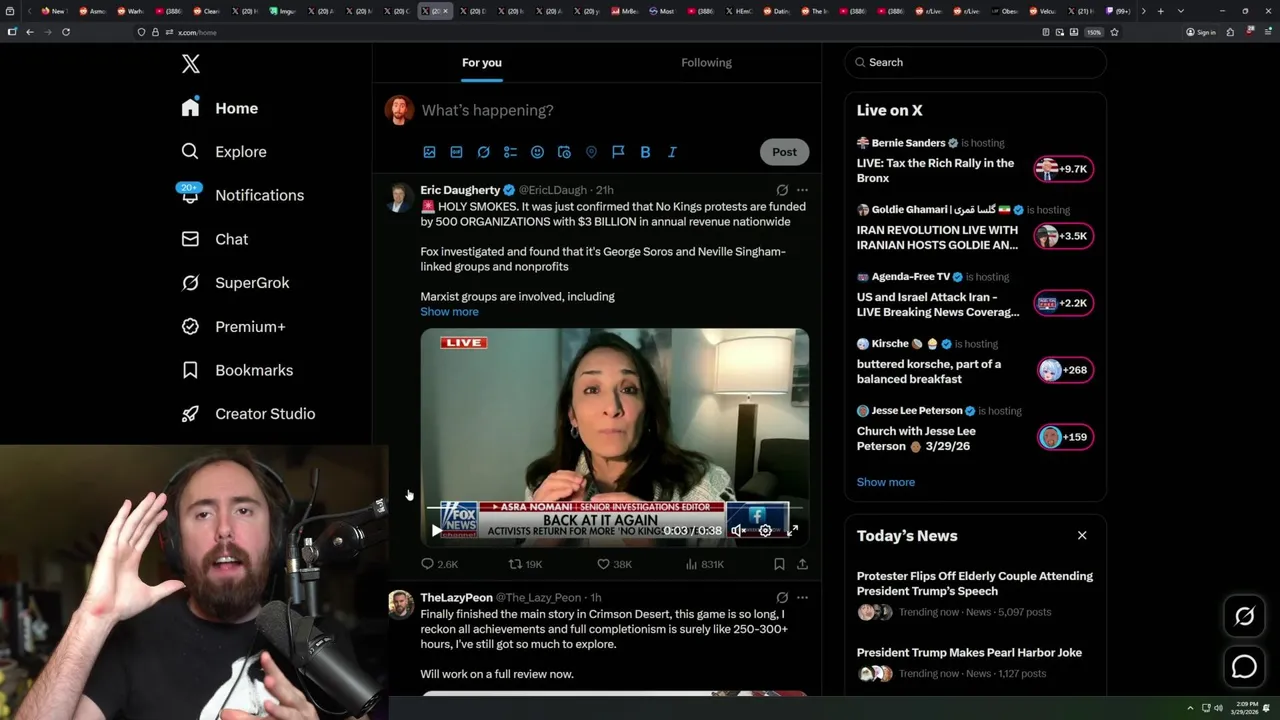Go back in the browser
Screen dimensions: 1280x720
(x=30, y=32)
